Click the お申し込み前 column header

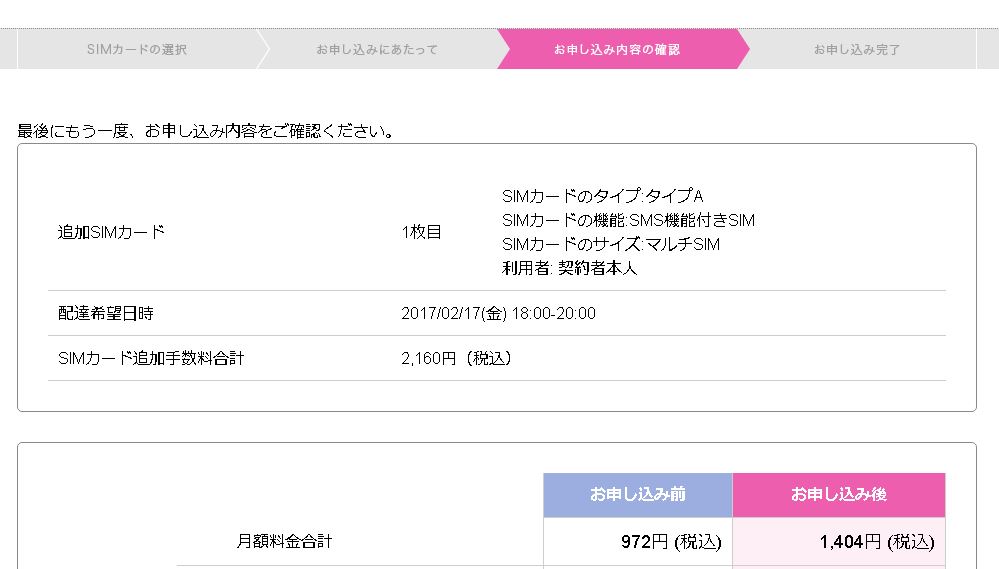point(637,495)
